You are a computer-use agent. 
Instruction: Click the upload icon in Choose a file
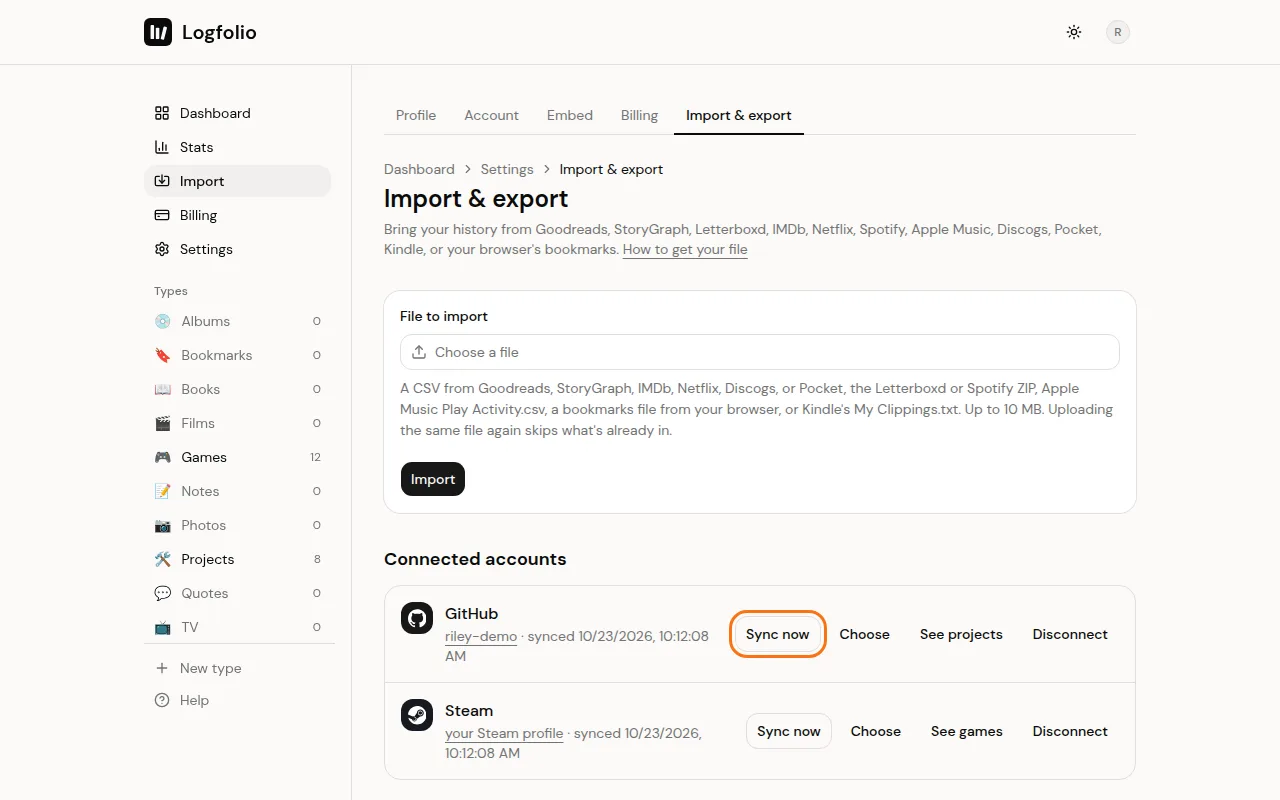(419, 352)
